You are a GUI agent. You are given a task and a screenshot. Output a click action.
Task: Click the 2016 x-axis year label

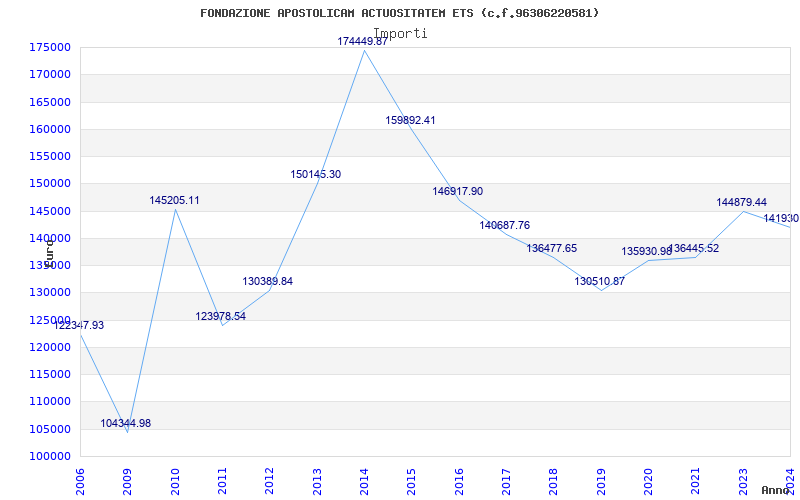pyautogui.click(x=459, y=481)
